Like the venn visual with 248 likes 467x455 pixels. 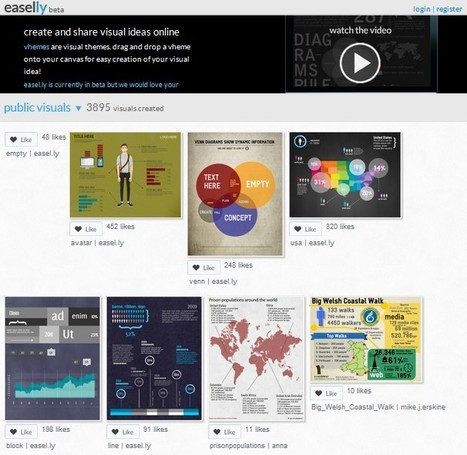coord(204,268)
